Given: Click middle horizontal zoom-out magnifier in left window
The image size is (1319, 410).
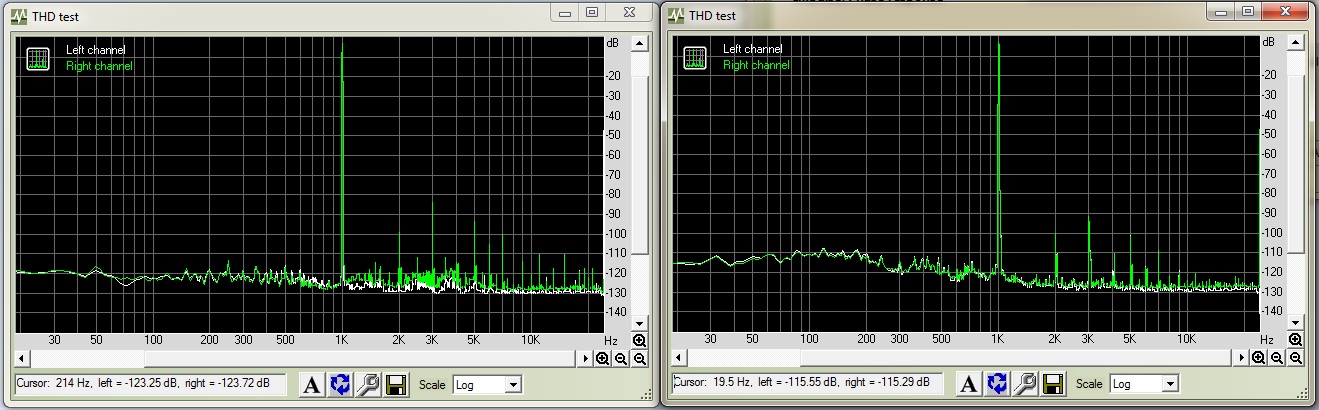Looking at the screenshot, I should tap(621, 358).
